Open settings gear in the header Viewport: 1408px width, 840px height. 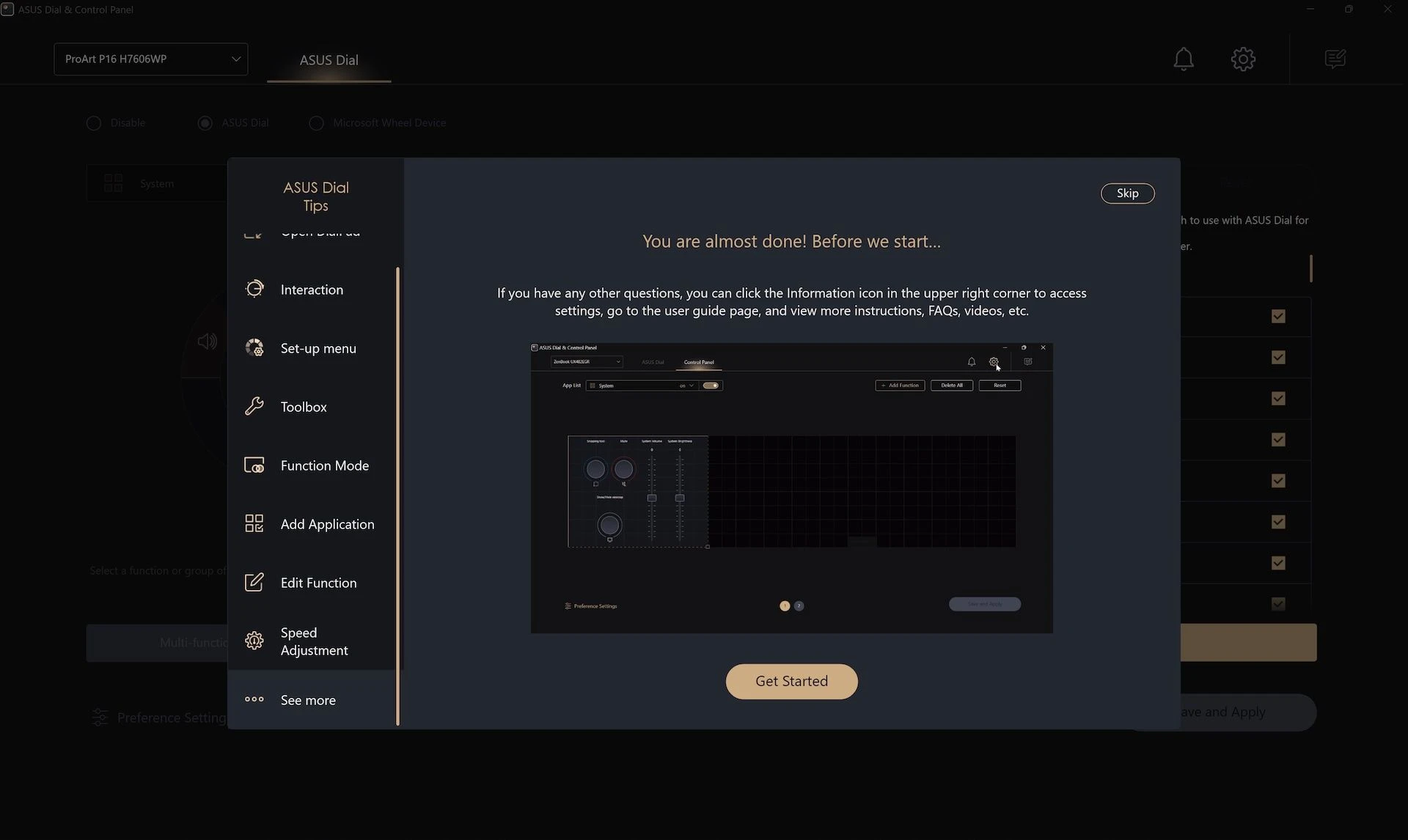coord(1243,59)
